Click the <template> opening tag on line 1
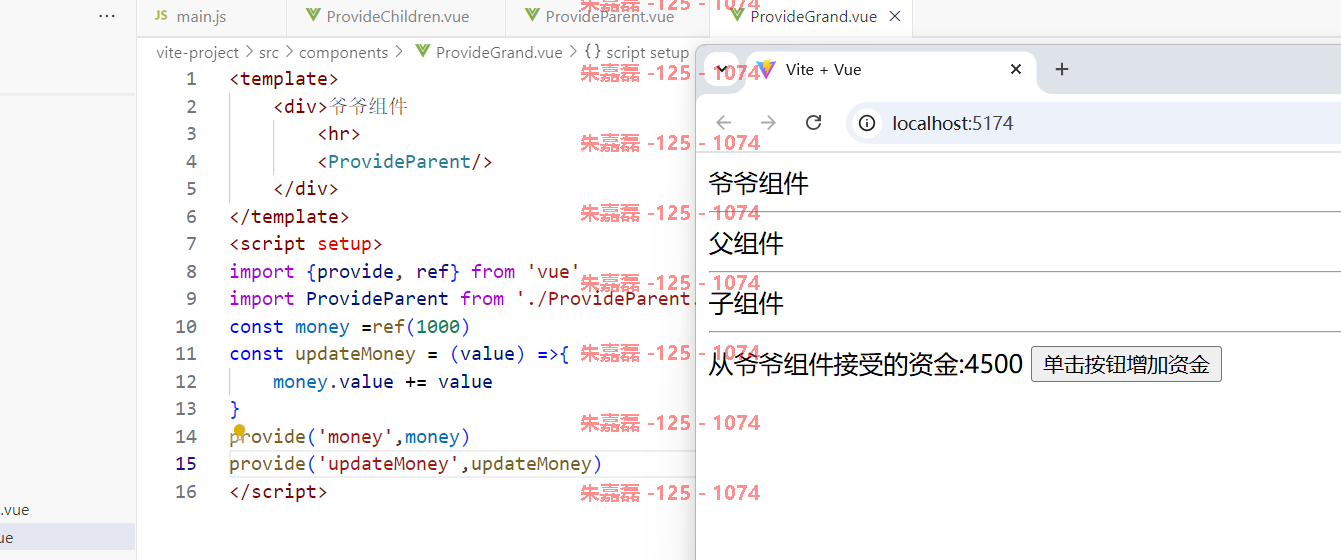Image resolution: width=1341 pixels, height=560 pixels. coord(284,79)
